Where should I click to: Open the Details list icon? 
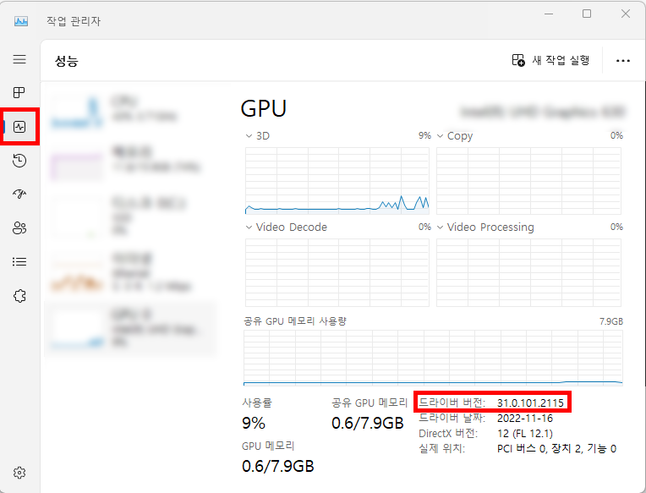point(19,262)
